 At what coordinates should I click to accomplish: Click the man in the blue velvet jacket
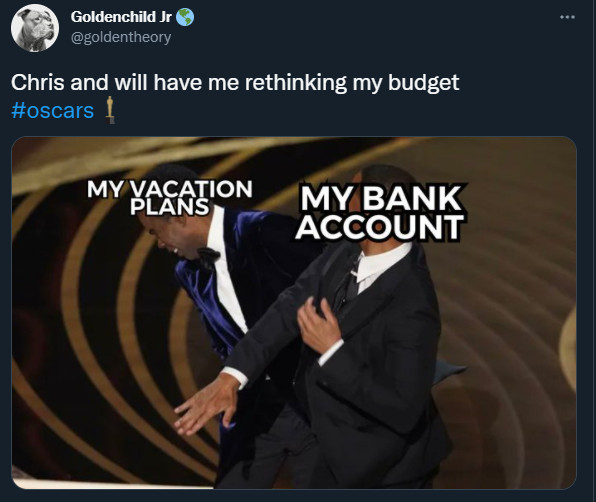[x=228, y=289]
